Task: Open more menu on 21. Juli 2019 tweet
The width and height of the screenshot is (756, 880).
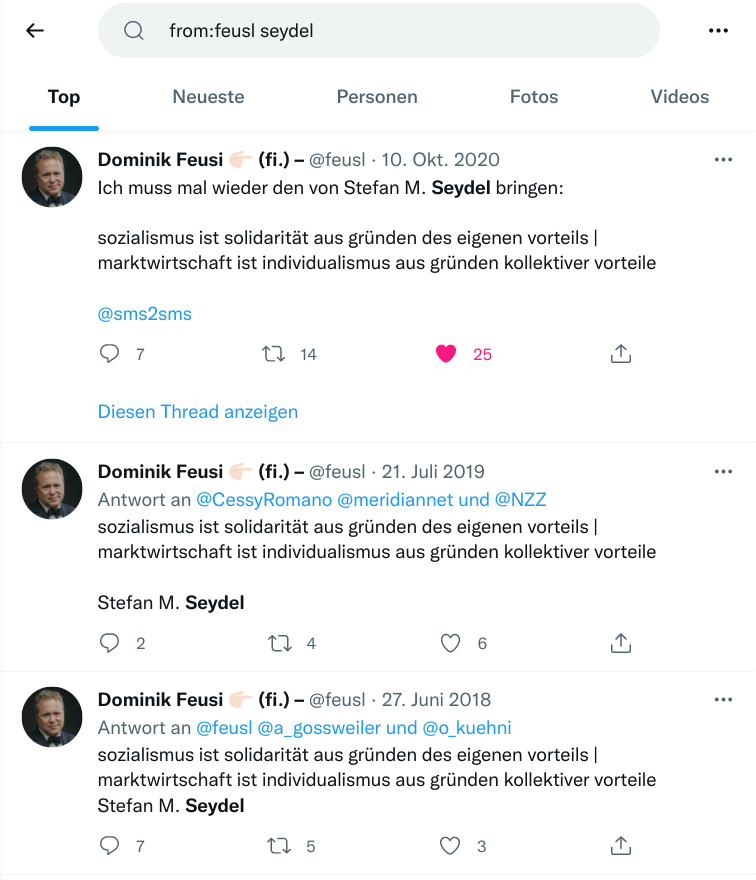Action: [x=723, y=472]
